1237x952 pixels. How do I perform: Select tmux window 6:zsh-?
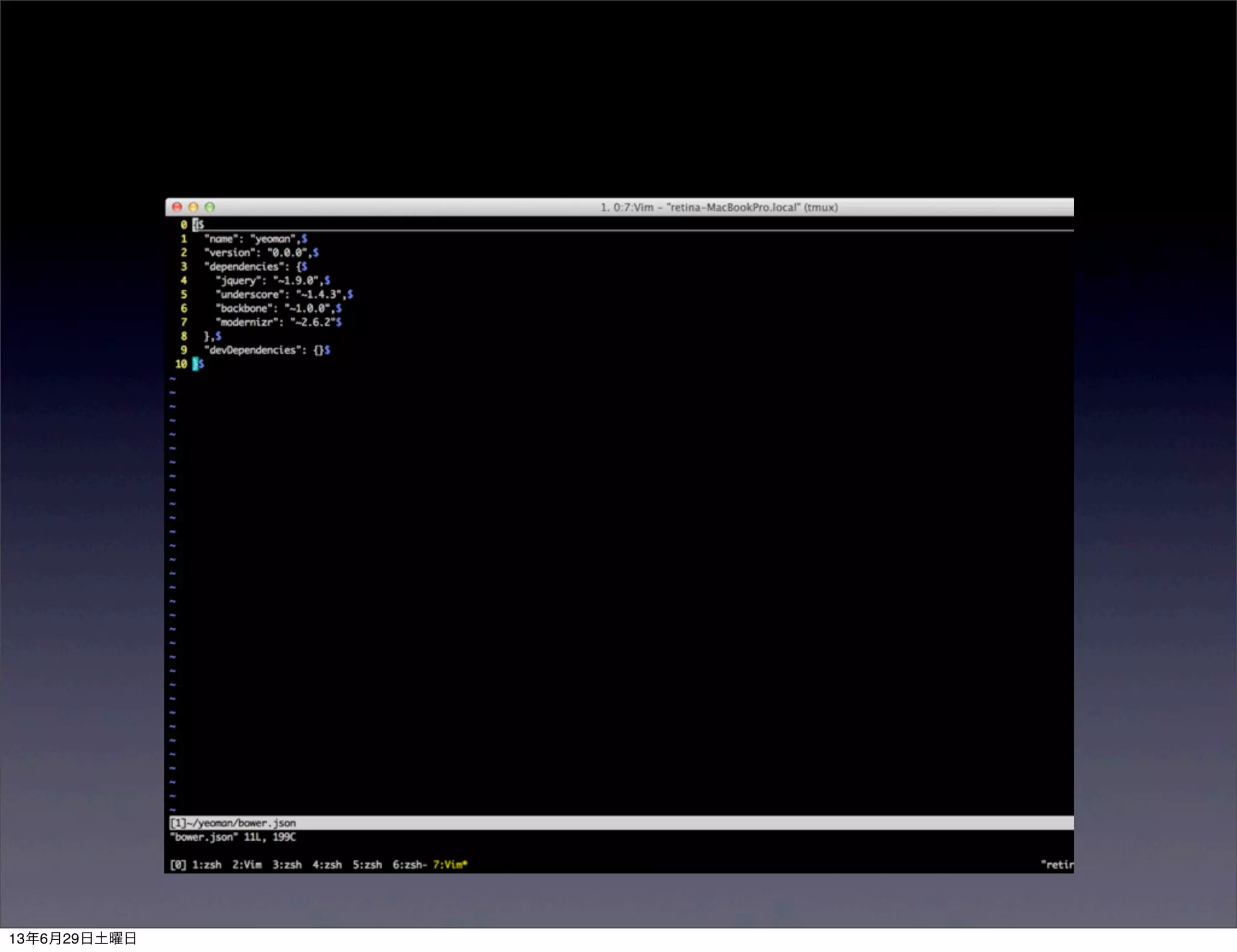coord(409,864)
